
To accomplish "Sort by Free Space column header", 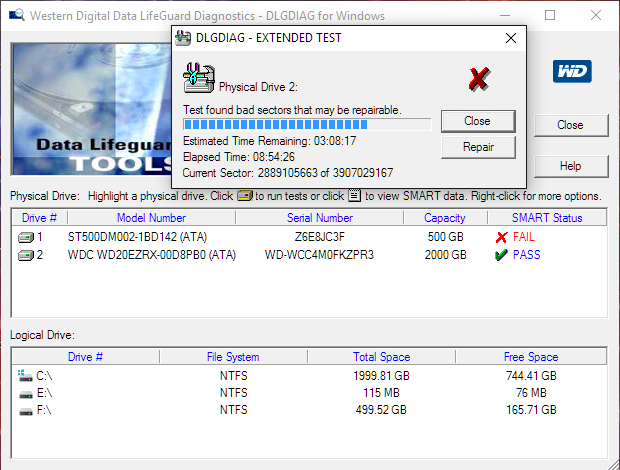I will pos(531,357).
